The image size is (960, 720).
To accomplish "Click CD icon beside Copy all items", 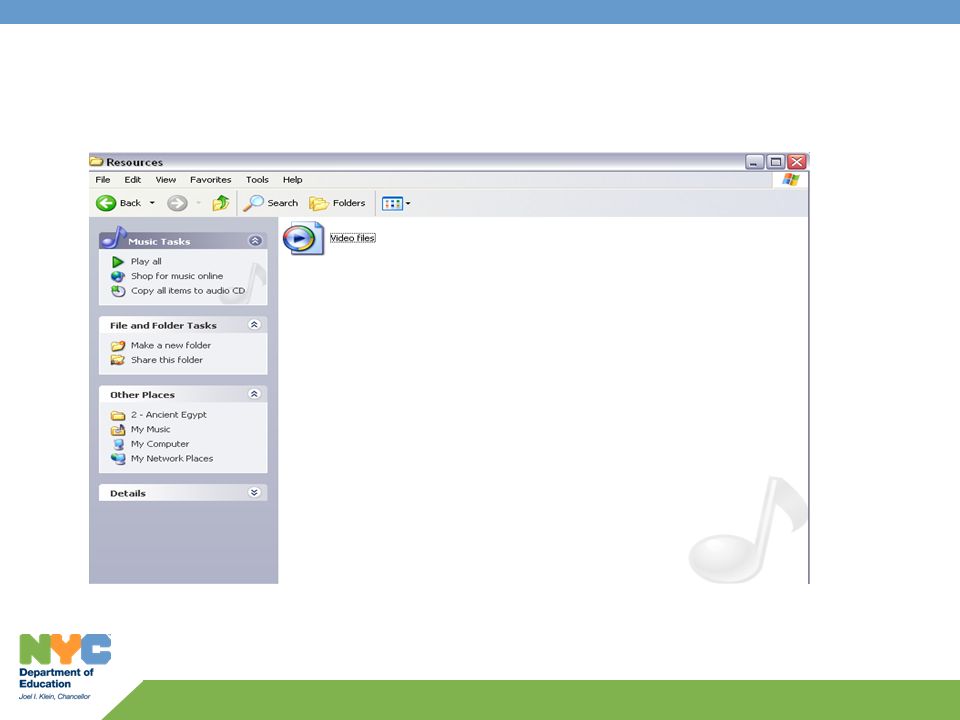I will (118, 291).
